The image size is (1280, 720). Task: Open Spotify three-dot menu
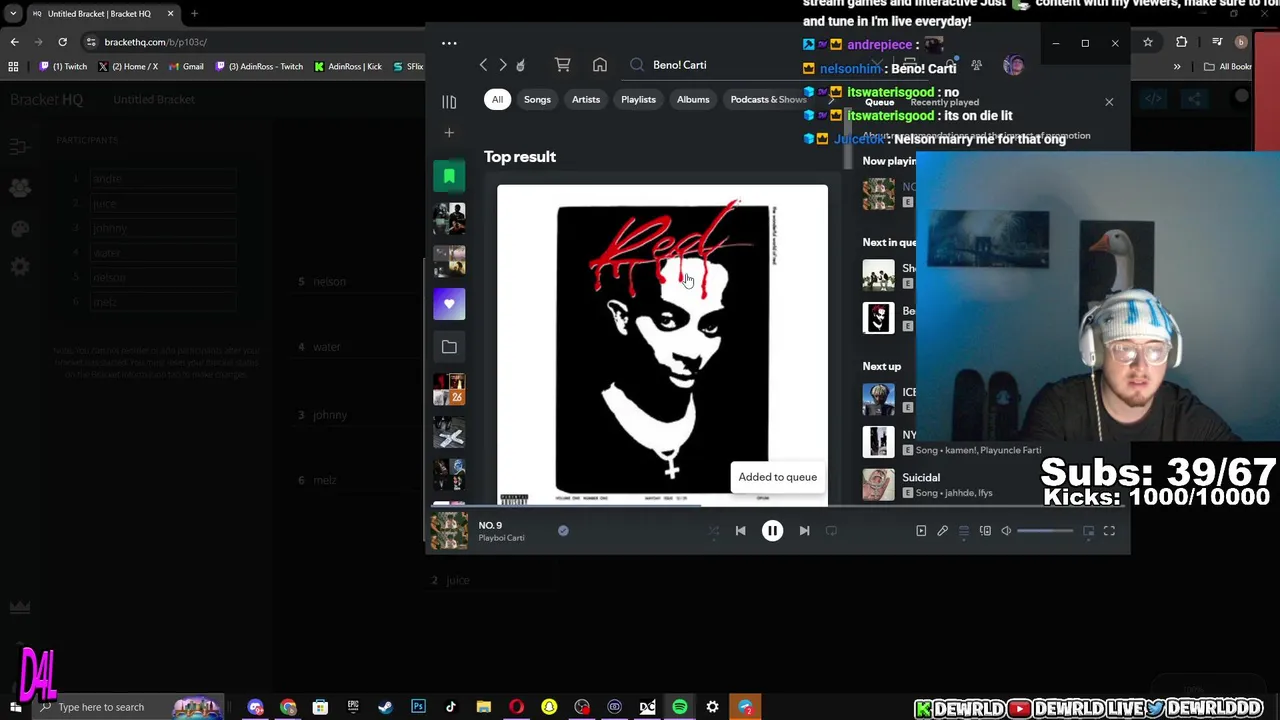[449, 43]
